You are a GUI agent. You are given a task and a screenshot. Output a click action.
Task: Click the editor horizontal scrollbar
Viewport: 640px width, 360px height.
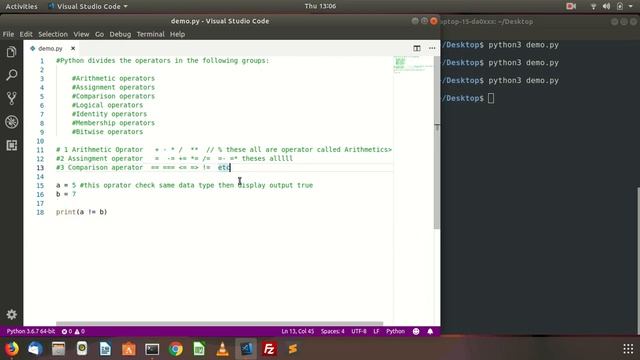pyautogui.click(x=220, y=323)
